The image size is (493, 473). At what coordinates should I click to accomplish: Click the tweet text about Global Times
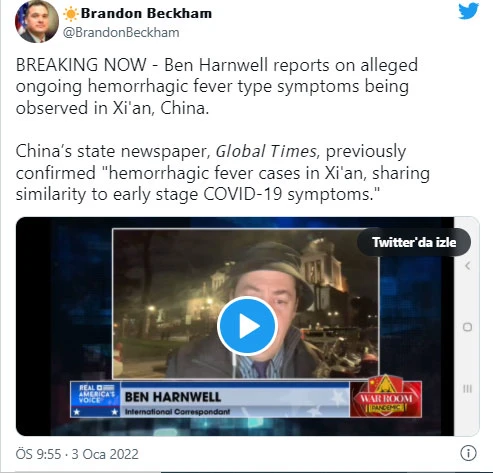tap(223, 173)
